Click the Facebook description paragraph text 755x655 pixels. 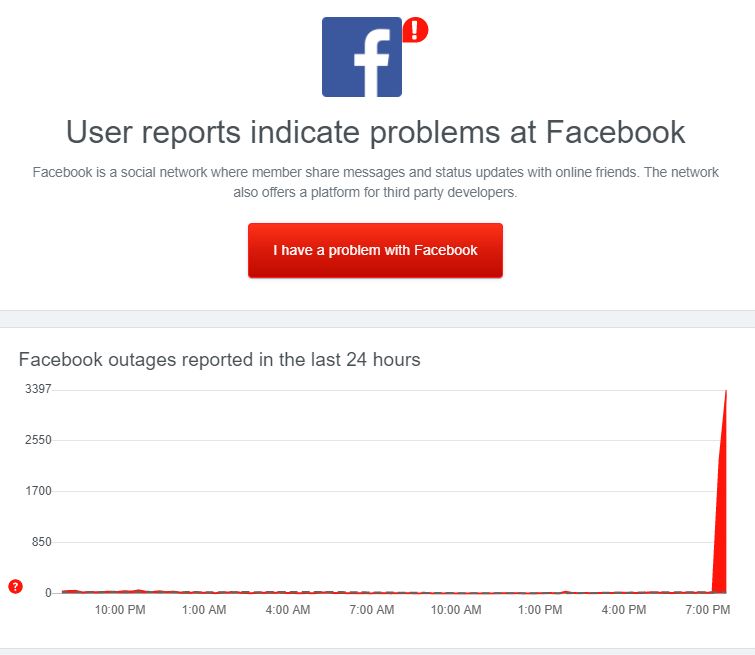[x=375, y=182]
